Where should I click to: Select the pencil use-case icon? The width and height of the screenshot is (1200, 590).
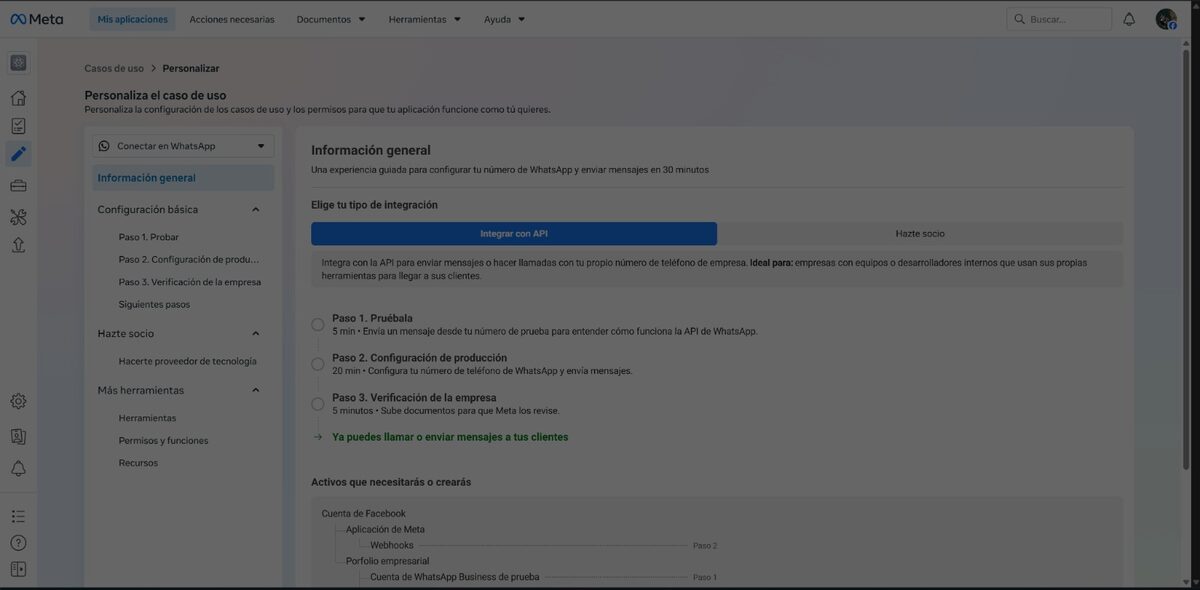18,154
